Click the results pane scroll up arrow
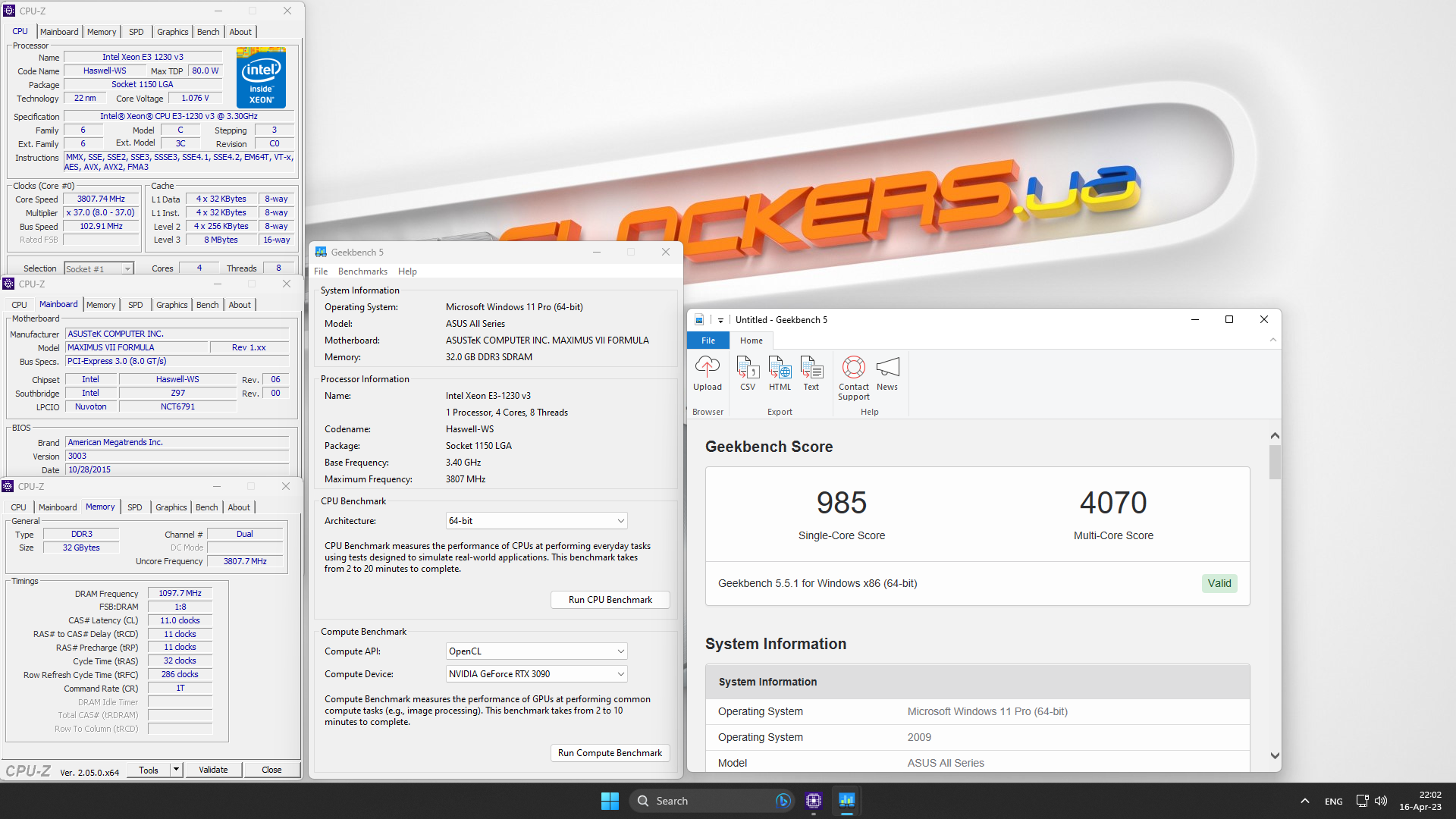This screenshot has height=819, width=1456. 1275,436
